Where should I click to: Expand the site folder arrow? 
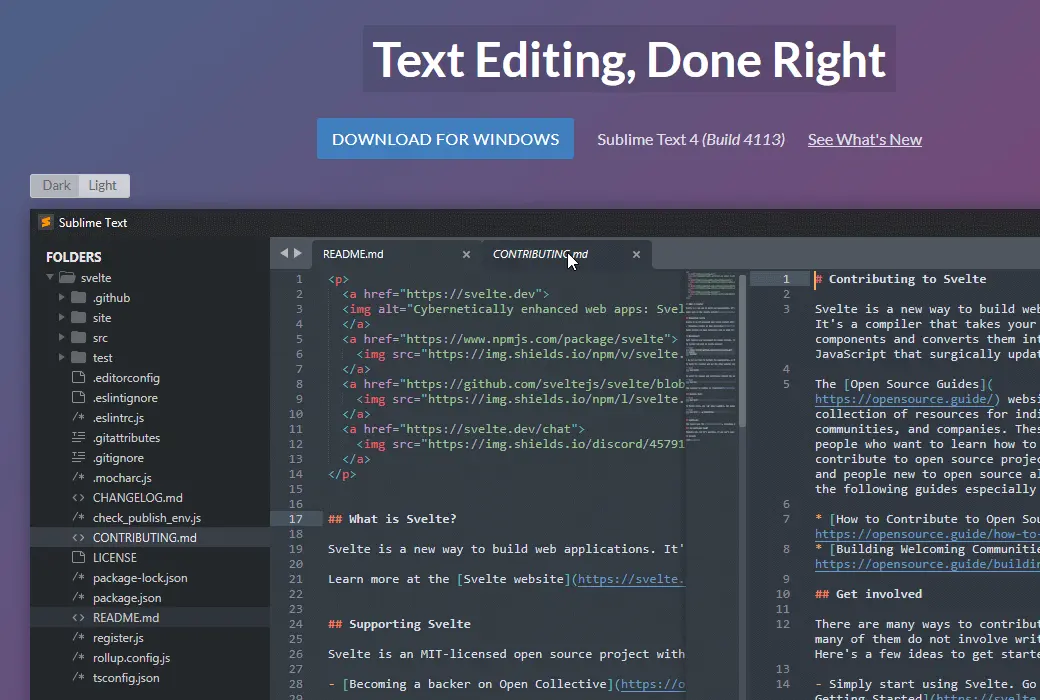point(62,317)
